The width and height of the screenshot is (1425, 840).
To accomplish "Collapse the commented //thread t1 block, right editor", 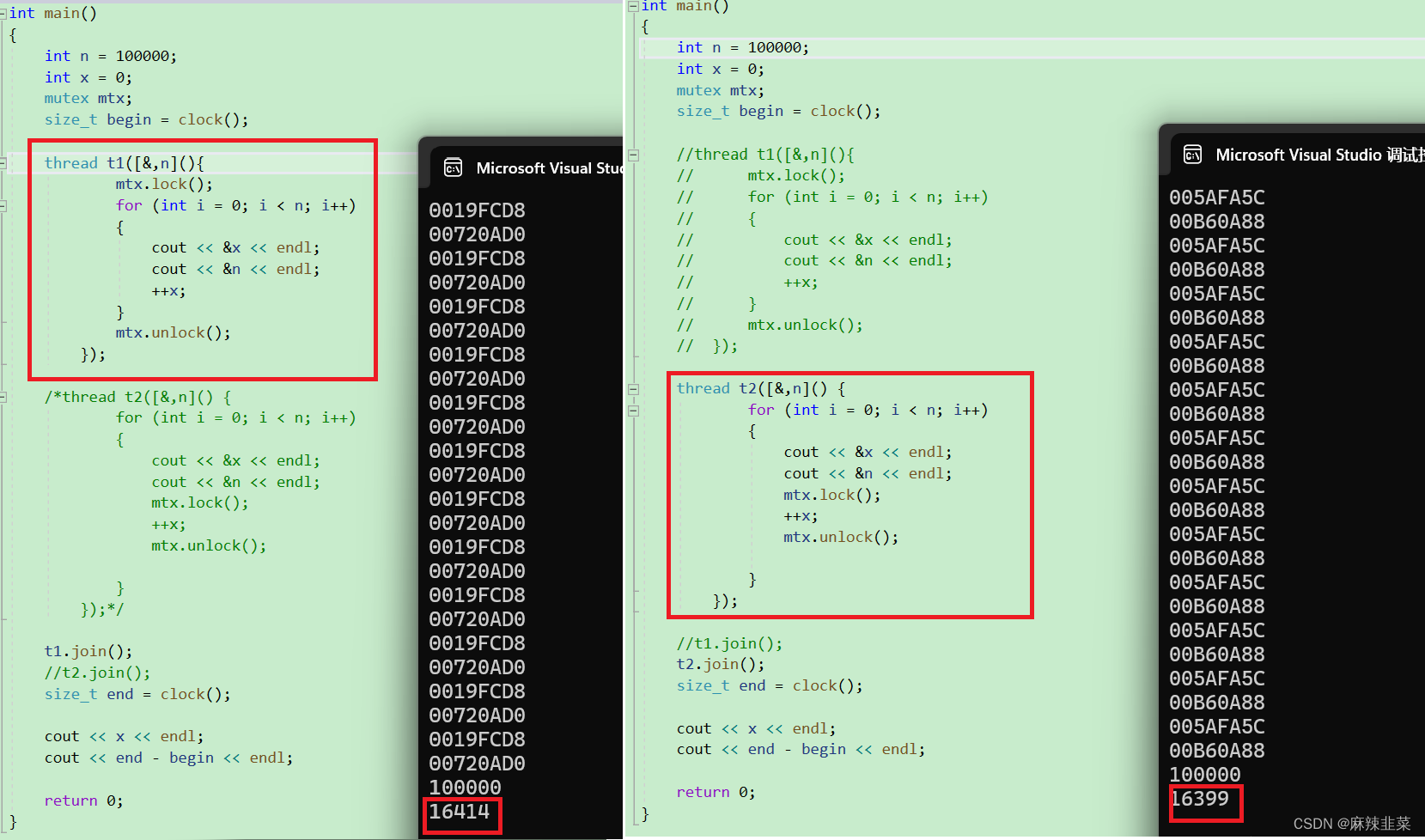I will coord(633,155).
